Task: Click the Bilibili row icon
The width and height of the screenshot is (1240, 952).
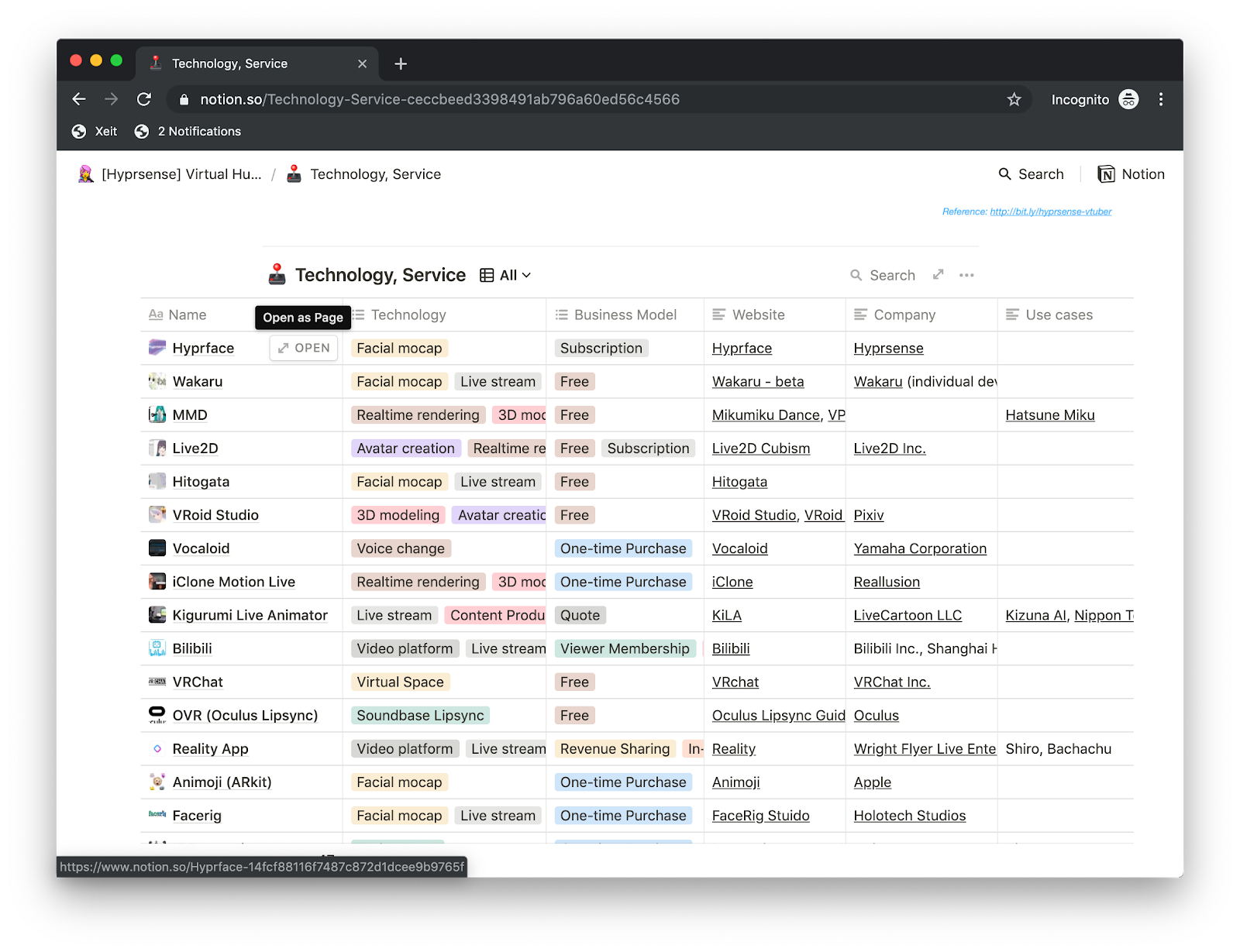Action: click(x=157, y=648)
